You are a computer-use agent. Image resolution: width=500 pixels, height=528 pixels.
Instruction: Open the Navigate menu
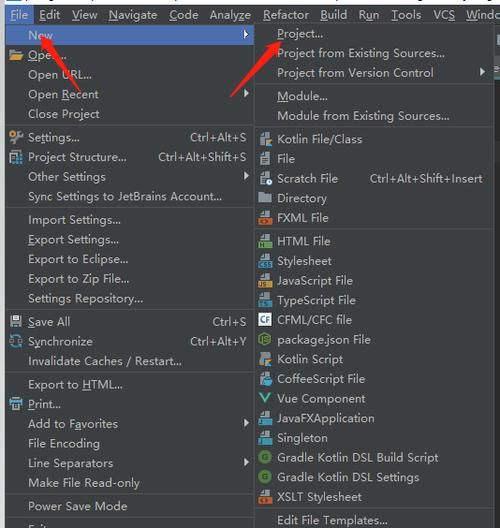coord(133,15)
